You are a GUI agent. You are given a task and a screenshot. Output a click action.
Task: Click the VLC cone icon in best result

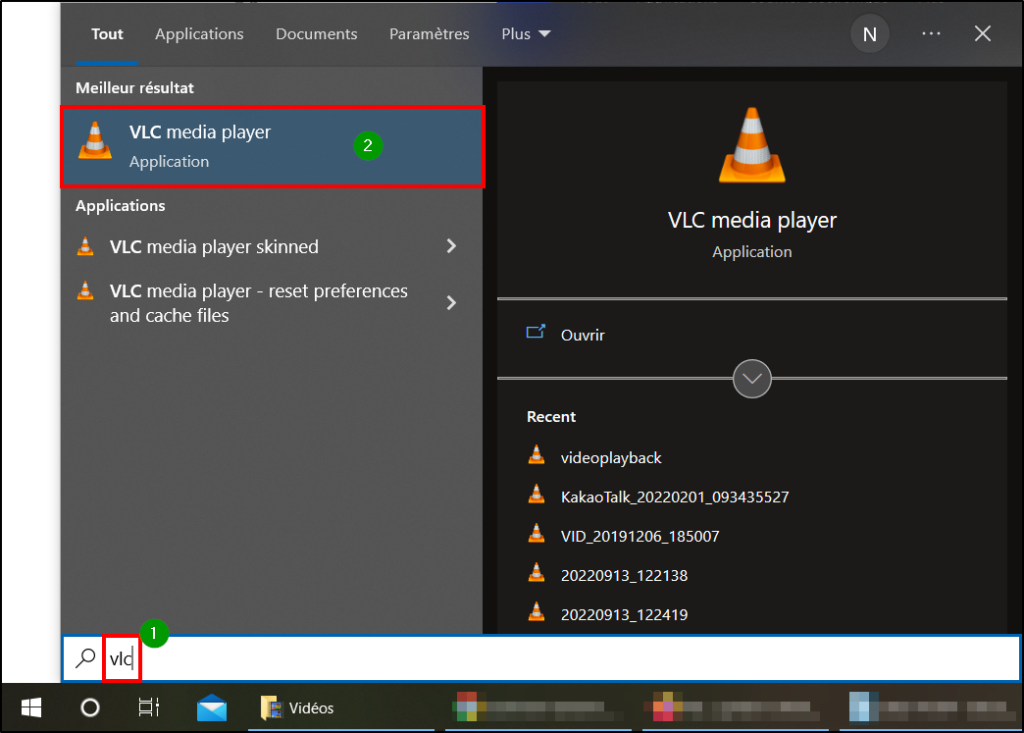coord(95,140)
